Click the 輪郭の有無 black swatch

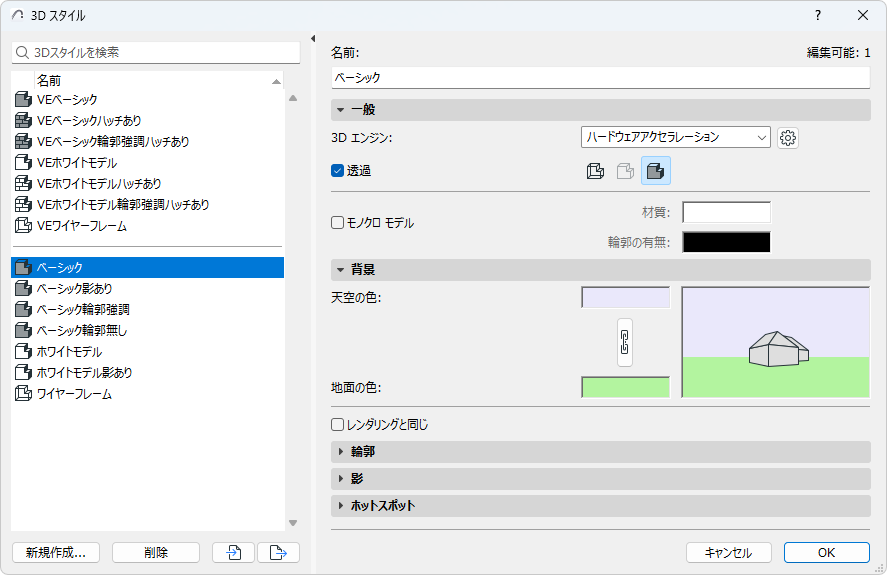click(x=726, y=242)
